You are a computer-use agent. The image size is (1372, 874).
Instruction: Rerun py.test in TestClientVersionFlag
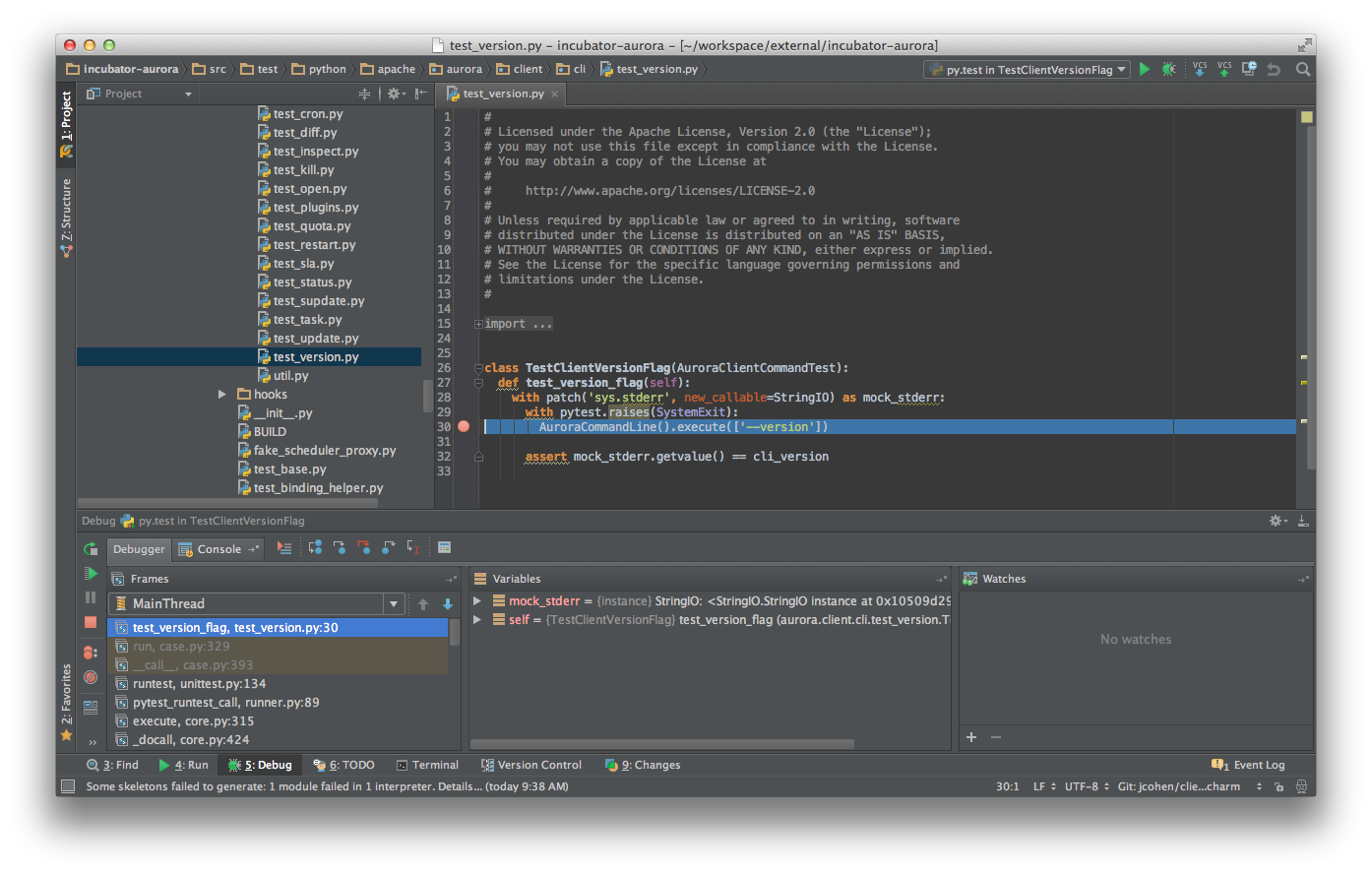pos(91,548)
